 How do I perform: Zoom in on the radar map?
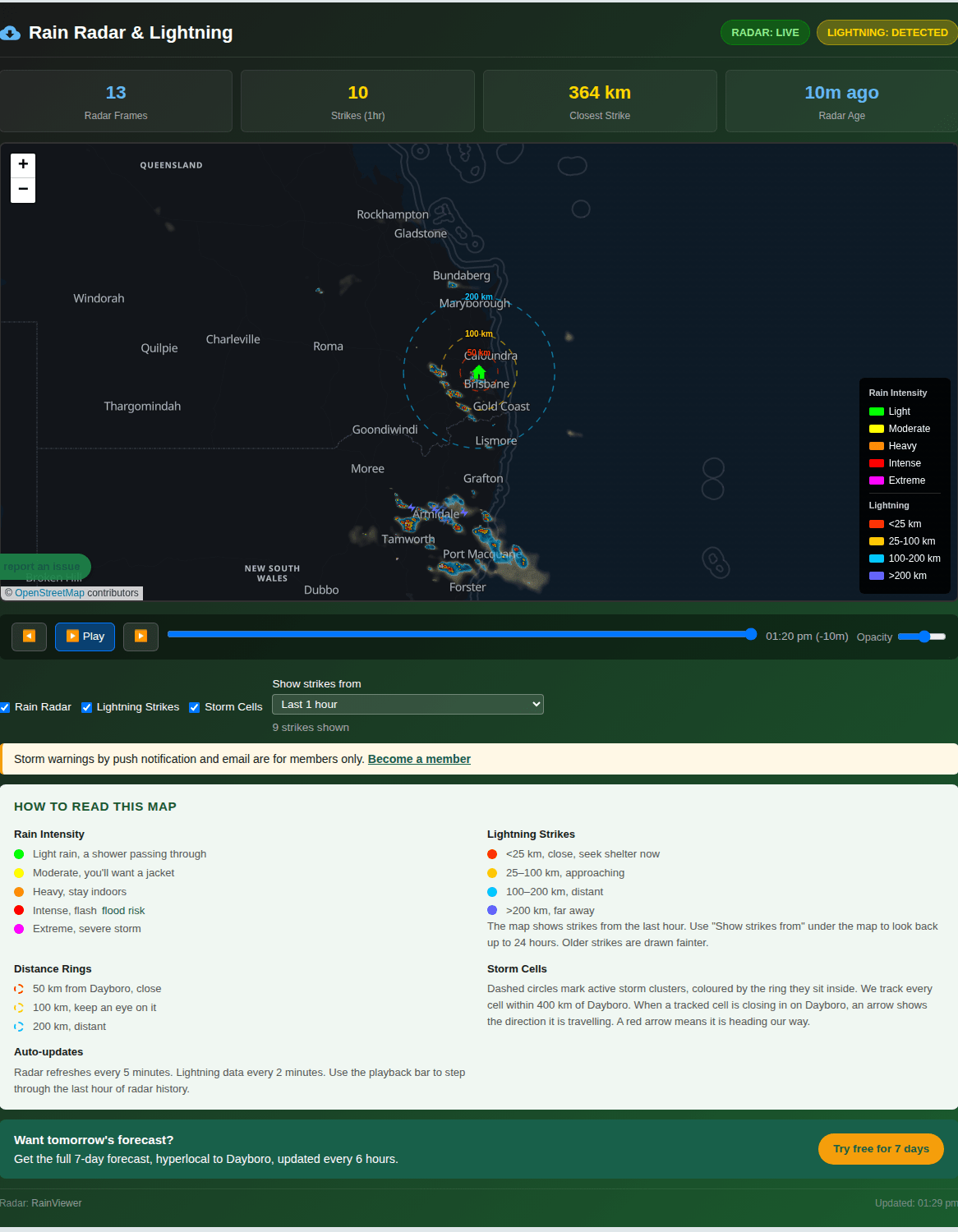click(x=23, y=164)
